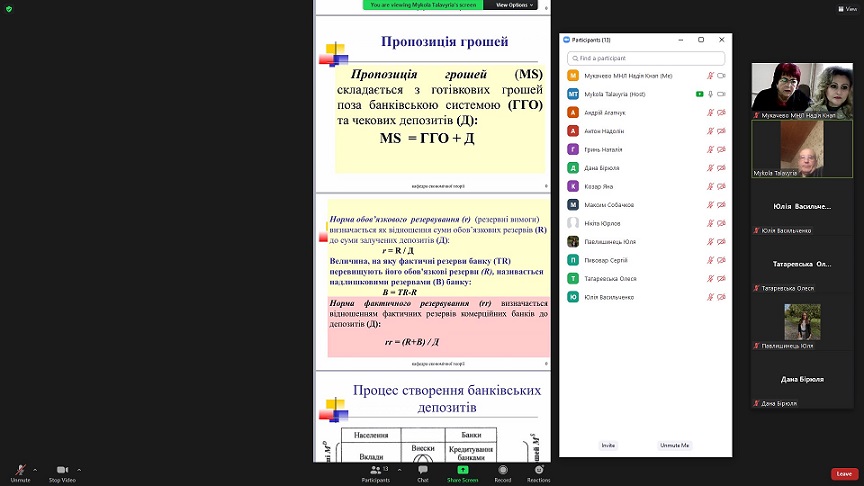Click the red Leave button
864x486 pixels.
click(844, 473)
